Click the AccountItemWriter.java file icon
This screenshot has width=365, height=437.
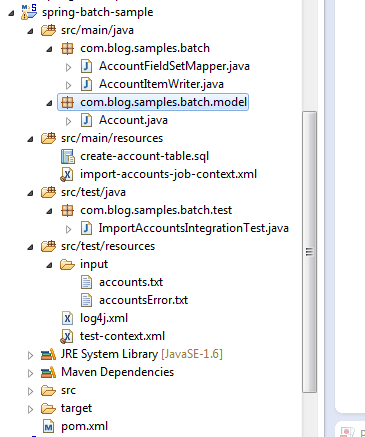point(86,84)
